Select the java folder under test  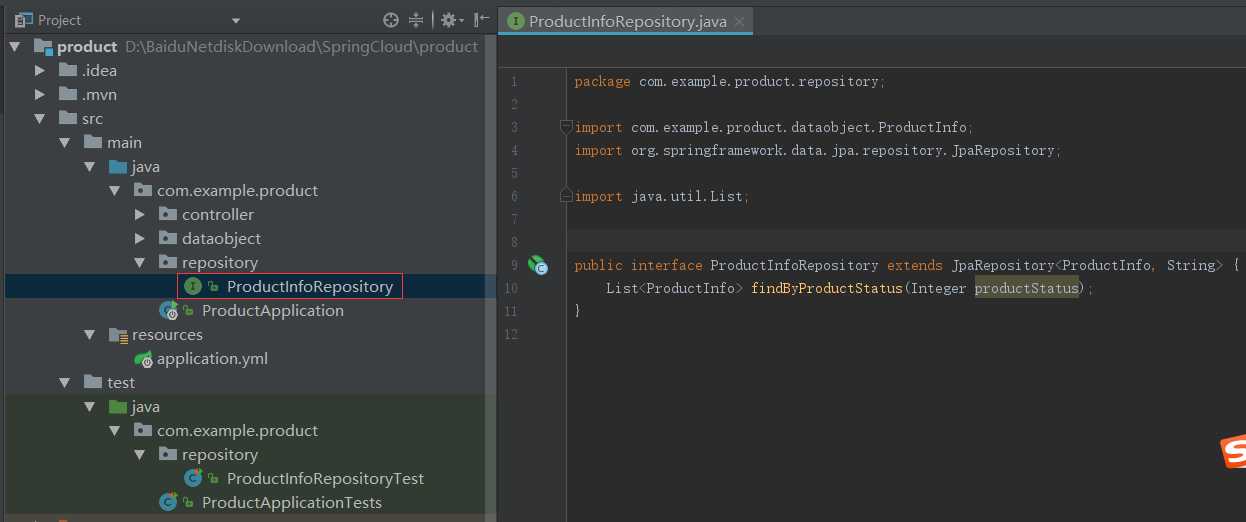click(x=145, y=406)
